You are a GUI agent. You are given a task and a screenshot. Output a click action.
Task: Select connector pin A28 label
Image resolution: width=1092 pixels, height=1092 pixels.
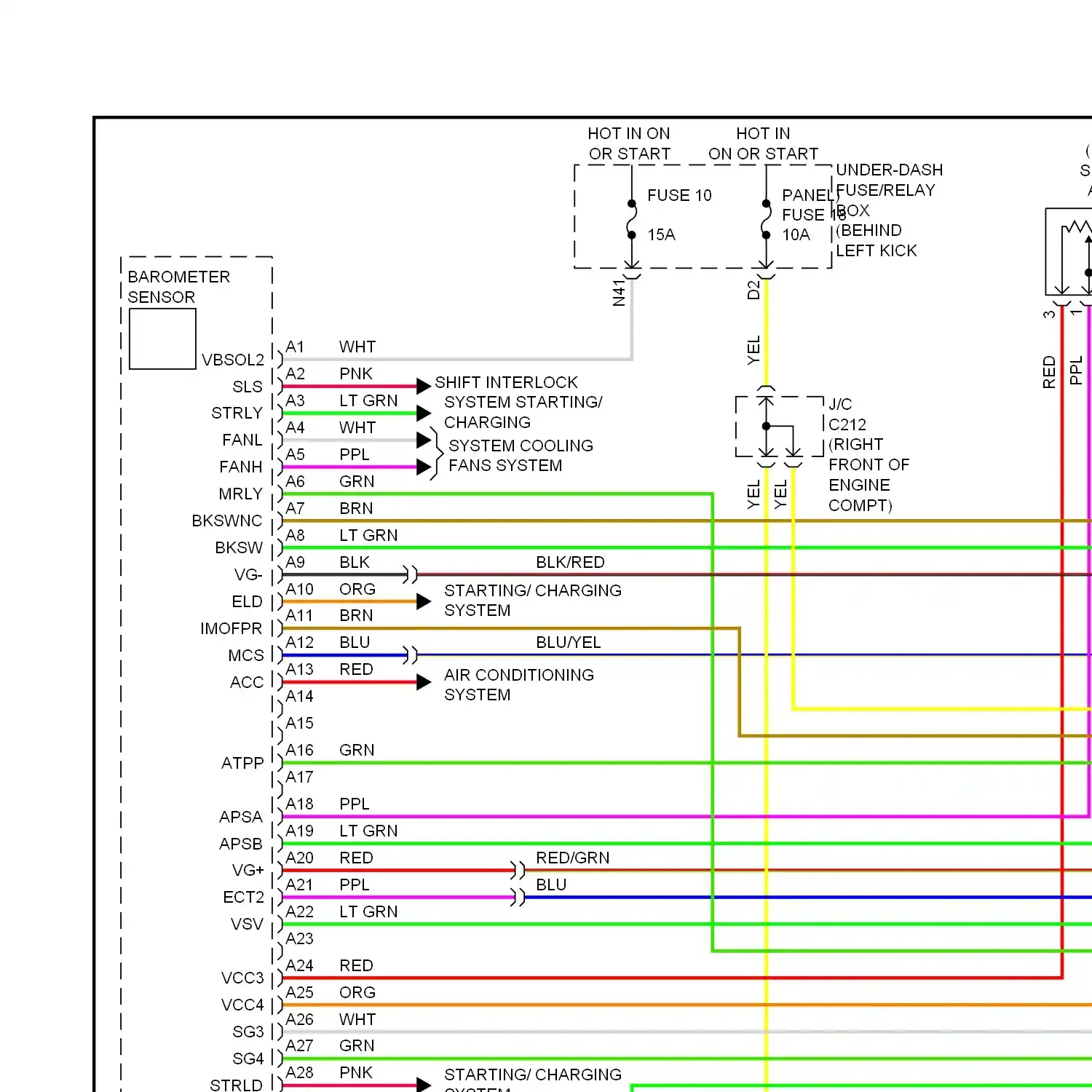[300, 1073]
